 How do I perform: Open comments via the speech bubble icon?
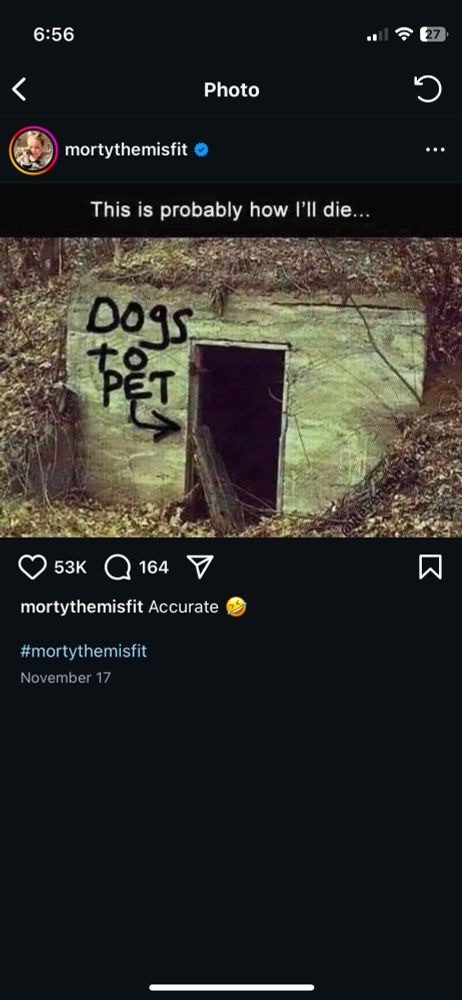coord(117,567)
